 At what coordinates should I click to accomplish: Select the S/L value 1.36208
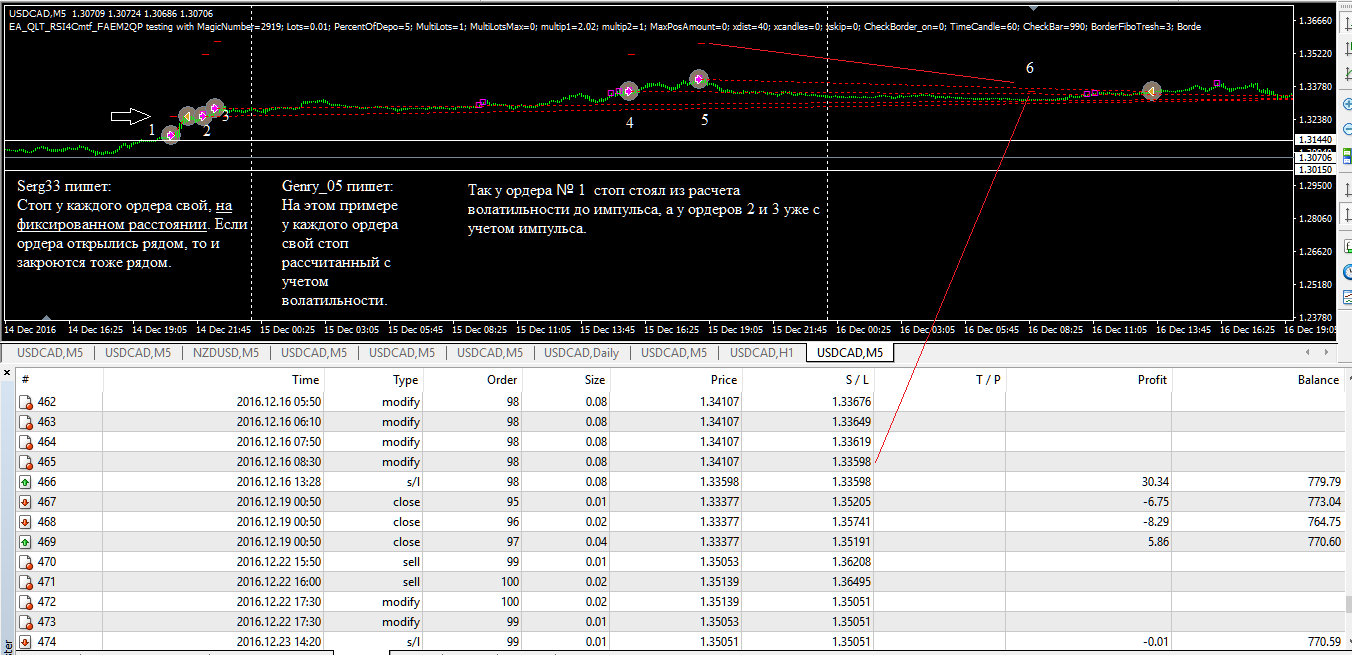click(850, 562)
